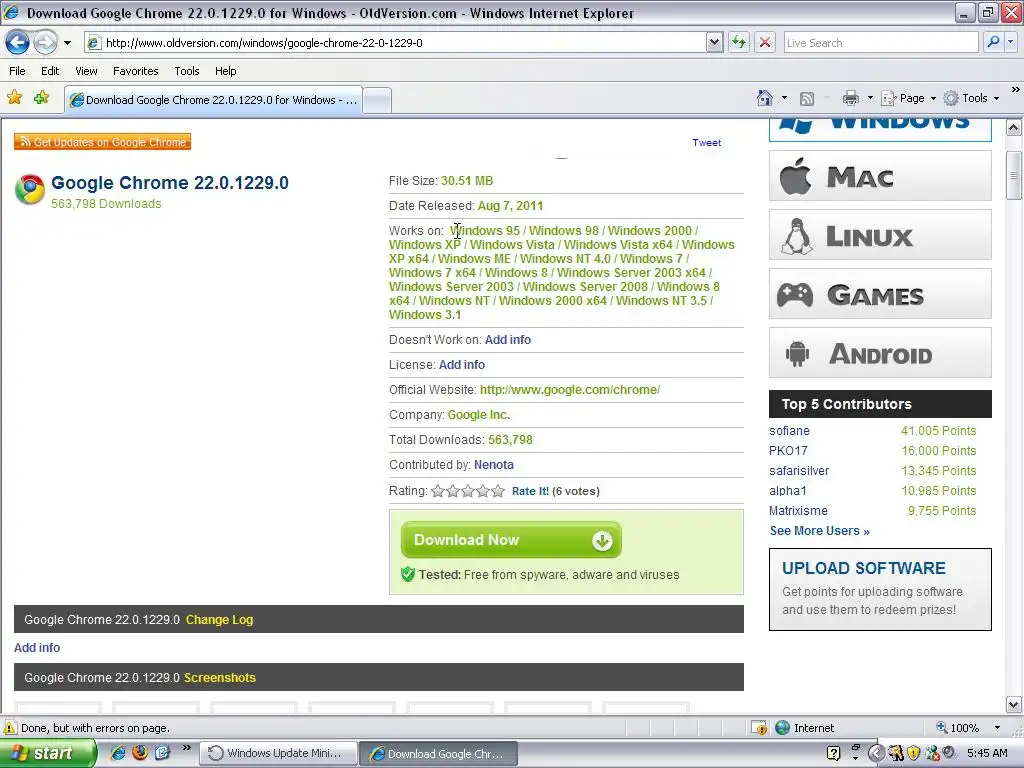This screenshot has height=768, width=1024.
Task: Open Favorites Center star icon
Action: pyautogui.click(x=14, y=98)
